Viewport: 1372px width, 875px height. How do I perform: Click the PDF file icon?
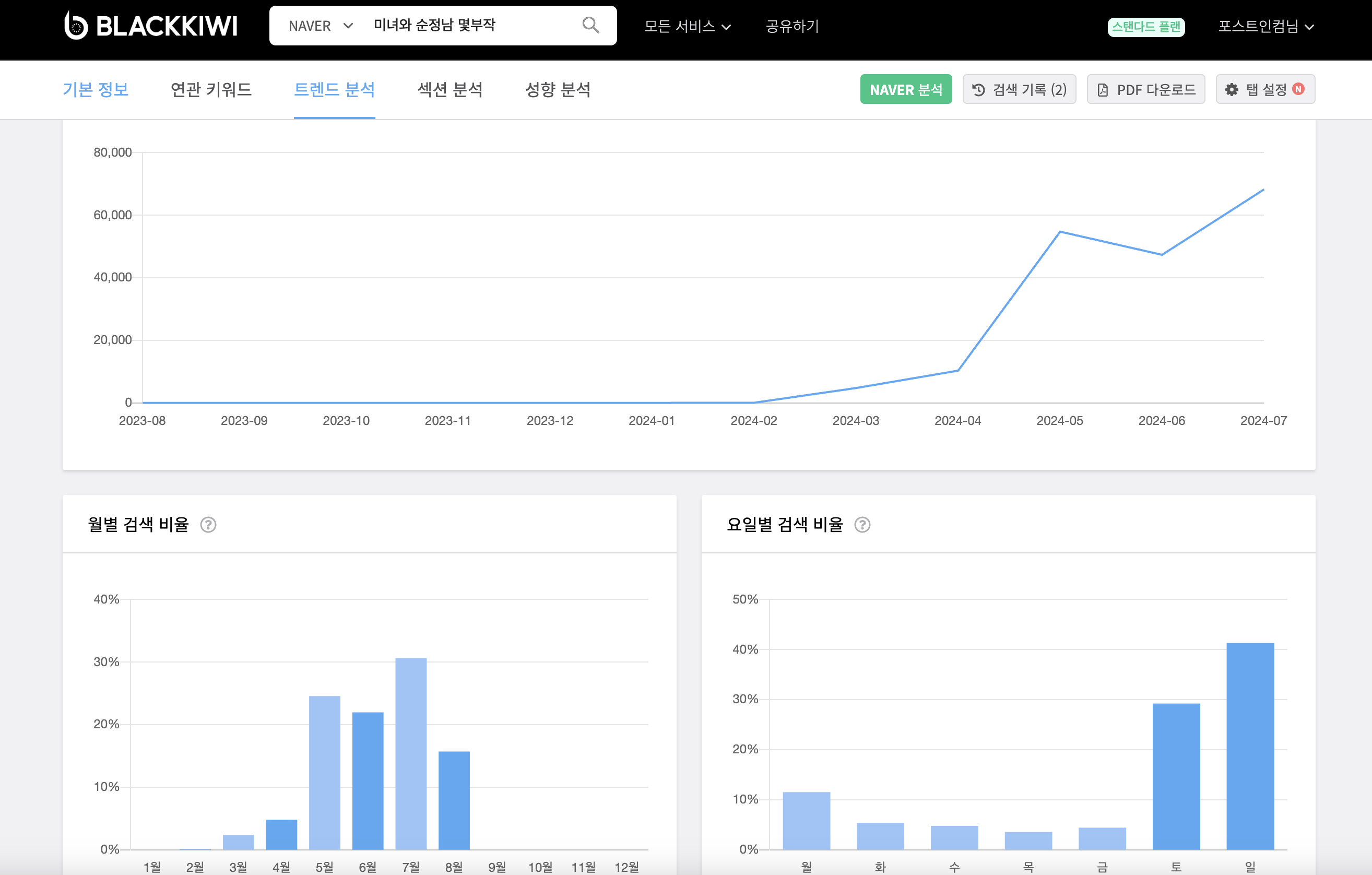pyautogui.click(x=1103, y=90)
